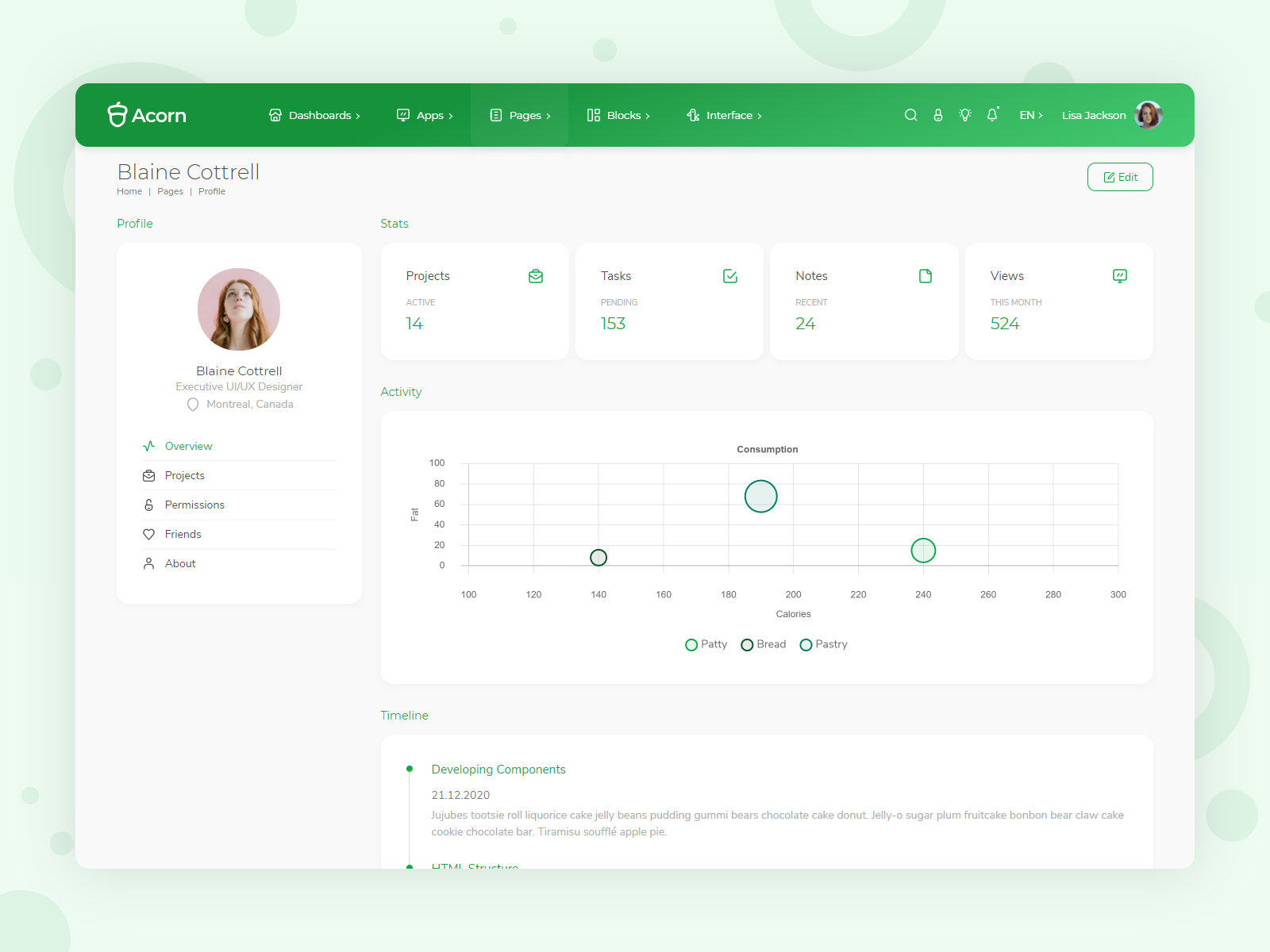Expand the Apps menu chevron
This screenshot has width=1270, height=952.
point(449,115)
